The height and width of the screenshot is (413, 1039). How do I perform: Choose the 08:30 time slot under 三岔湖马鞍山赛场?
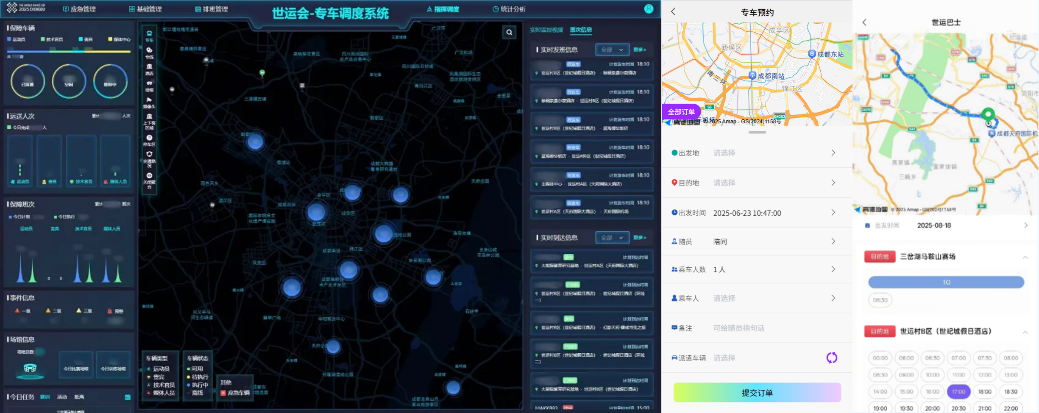[x=879, y=299]
